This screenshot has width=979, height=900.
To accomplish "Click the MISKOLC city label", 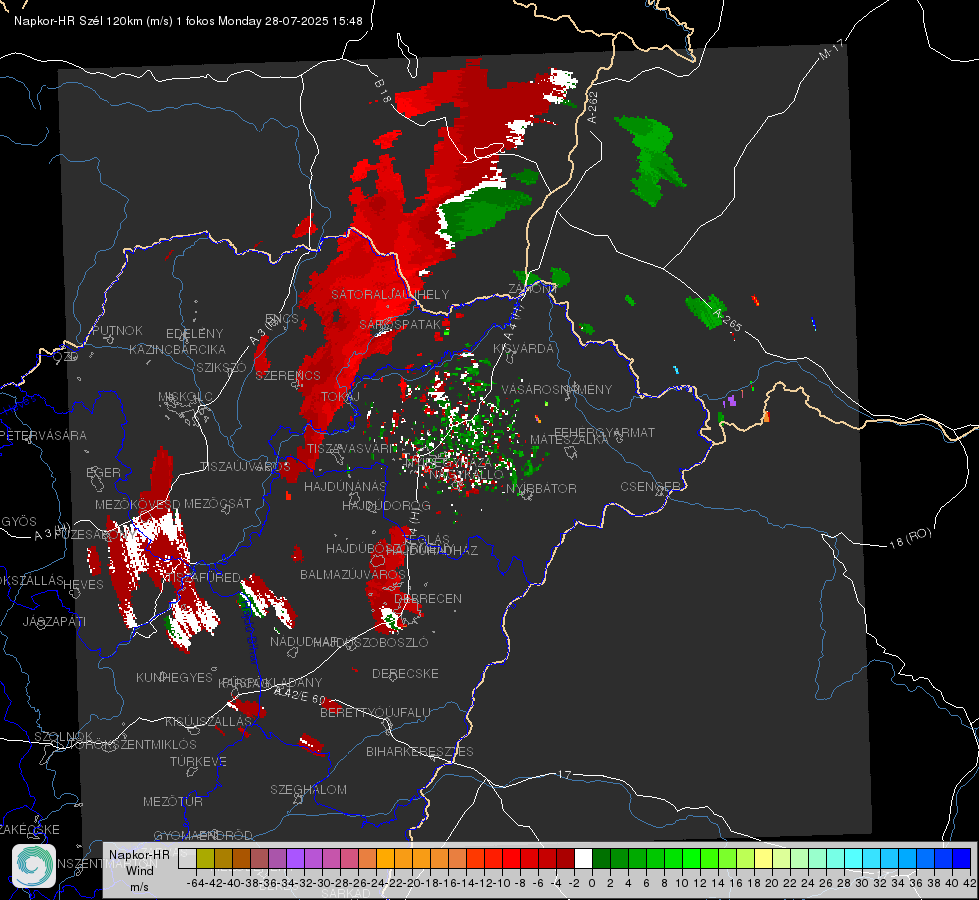I will point(185,397).
